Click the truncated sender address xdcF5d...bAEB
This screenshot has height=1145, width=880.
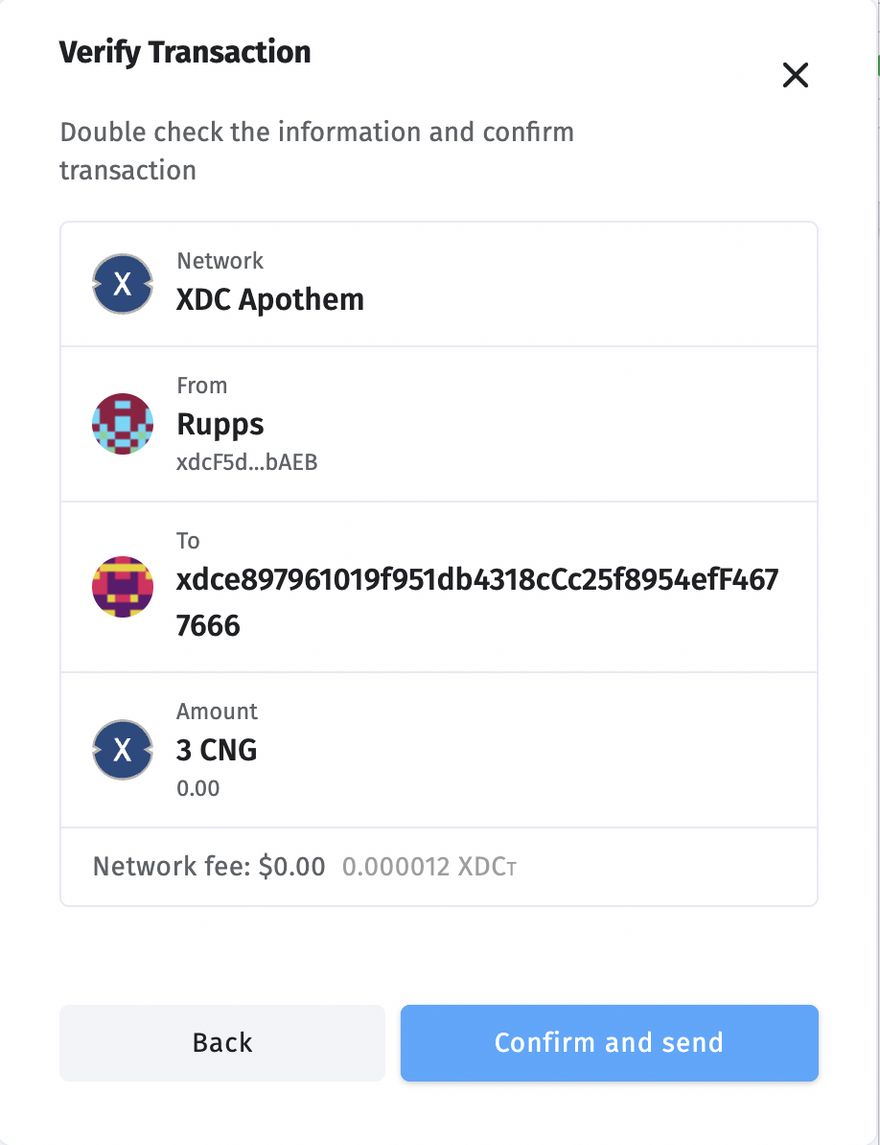pos(247,462)
